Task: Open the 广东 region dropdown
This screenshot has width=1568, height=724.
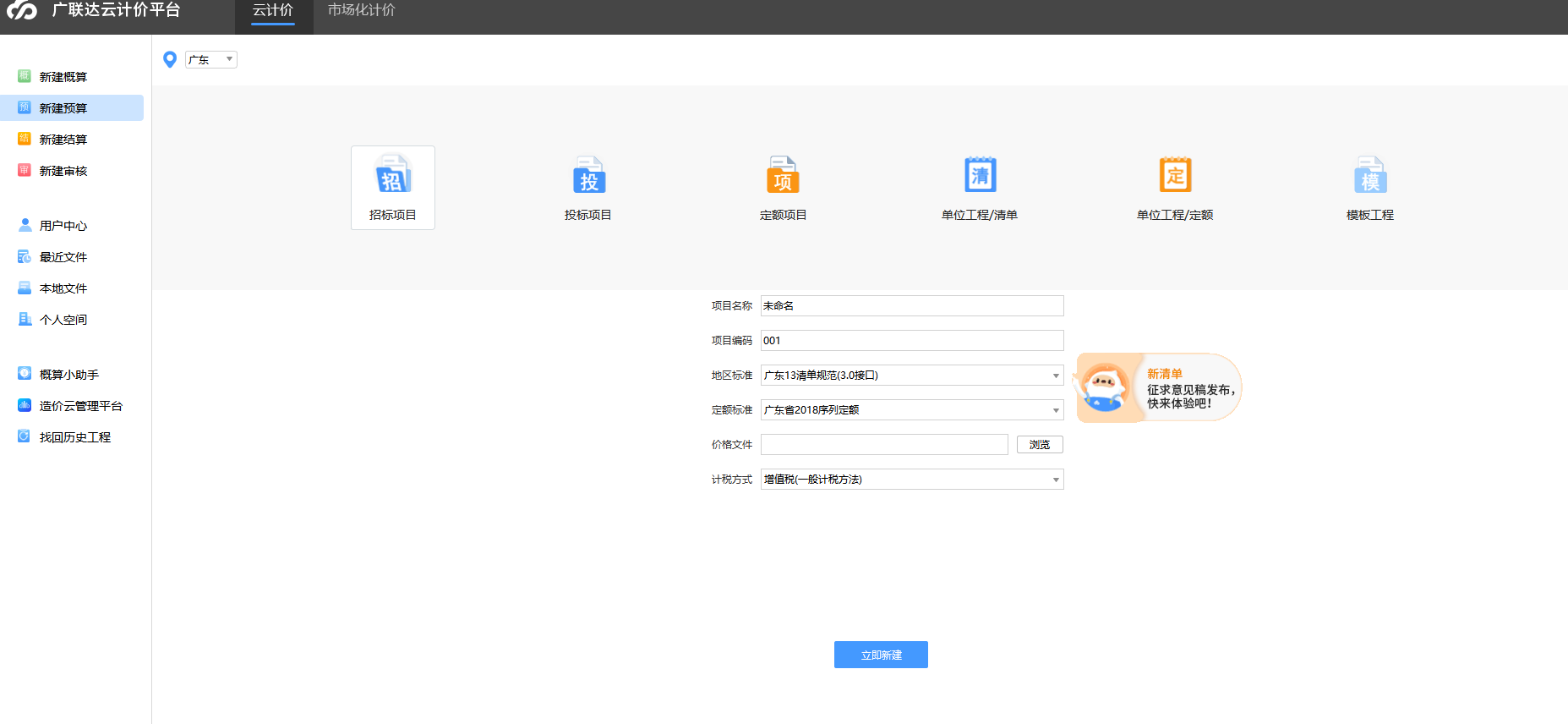Action: coord(211,59)
